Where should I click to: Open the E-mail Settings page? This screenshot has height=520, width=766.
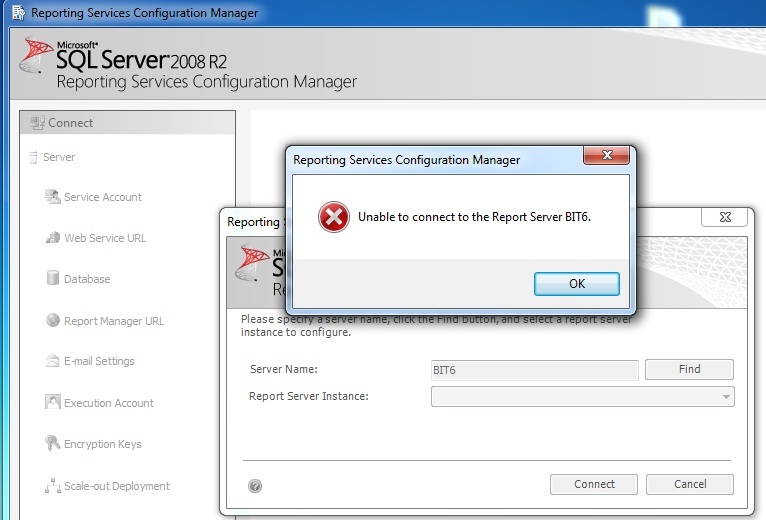[99, 362]
